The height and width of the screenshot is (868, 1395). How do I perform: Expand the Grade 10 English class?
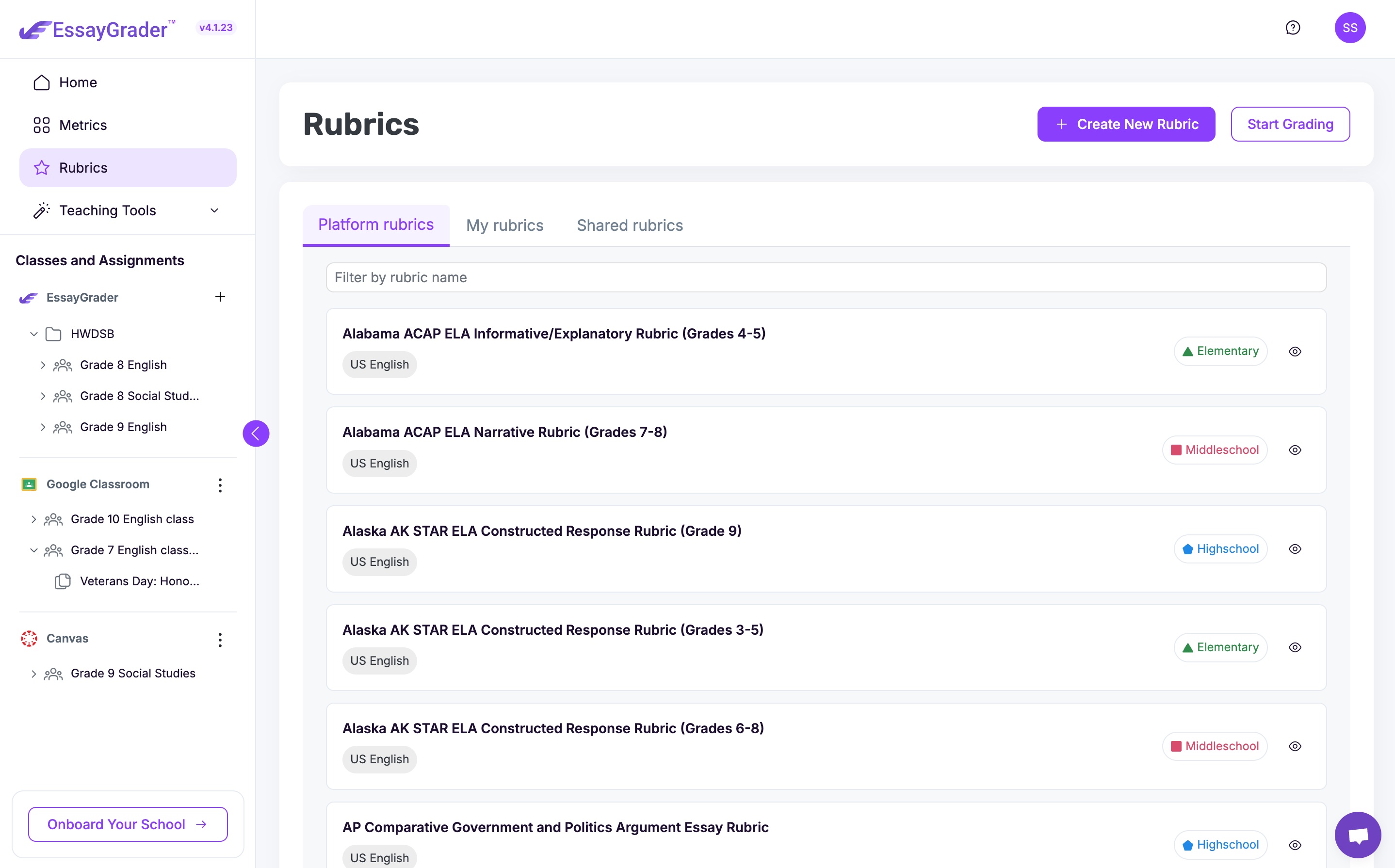pyautogui.click(x=34, y=519)
